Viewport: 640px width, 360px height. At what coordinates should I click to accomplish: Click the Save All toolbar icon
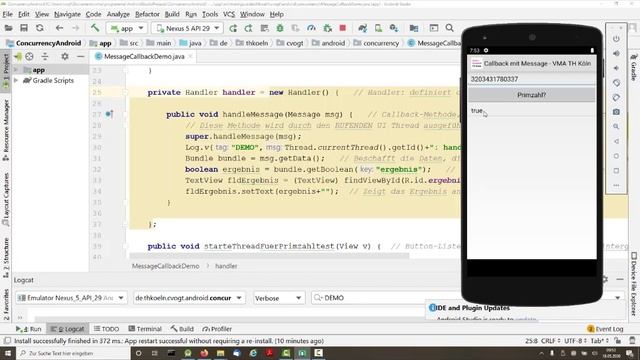click(24, 28)
